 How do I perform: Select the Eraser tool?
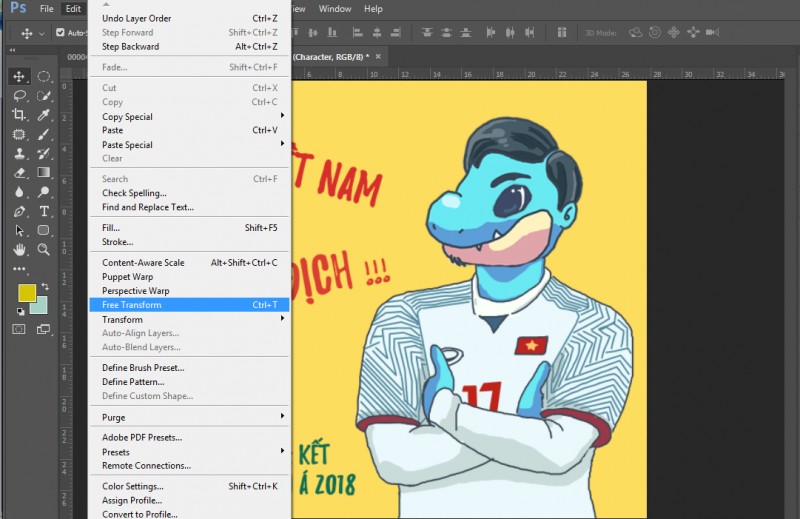pyautogui.click(x=19, y=172)
